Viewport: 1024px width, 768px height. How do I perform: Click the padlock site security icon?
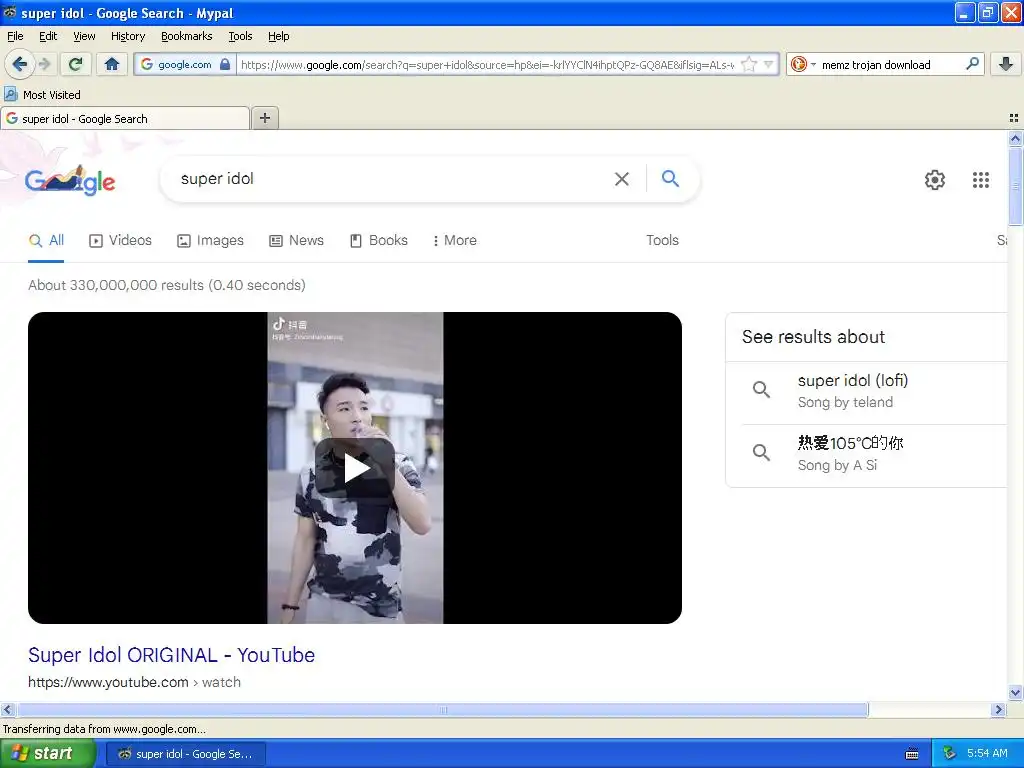click(x=225, y=64)
